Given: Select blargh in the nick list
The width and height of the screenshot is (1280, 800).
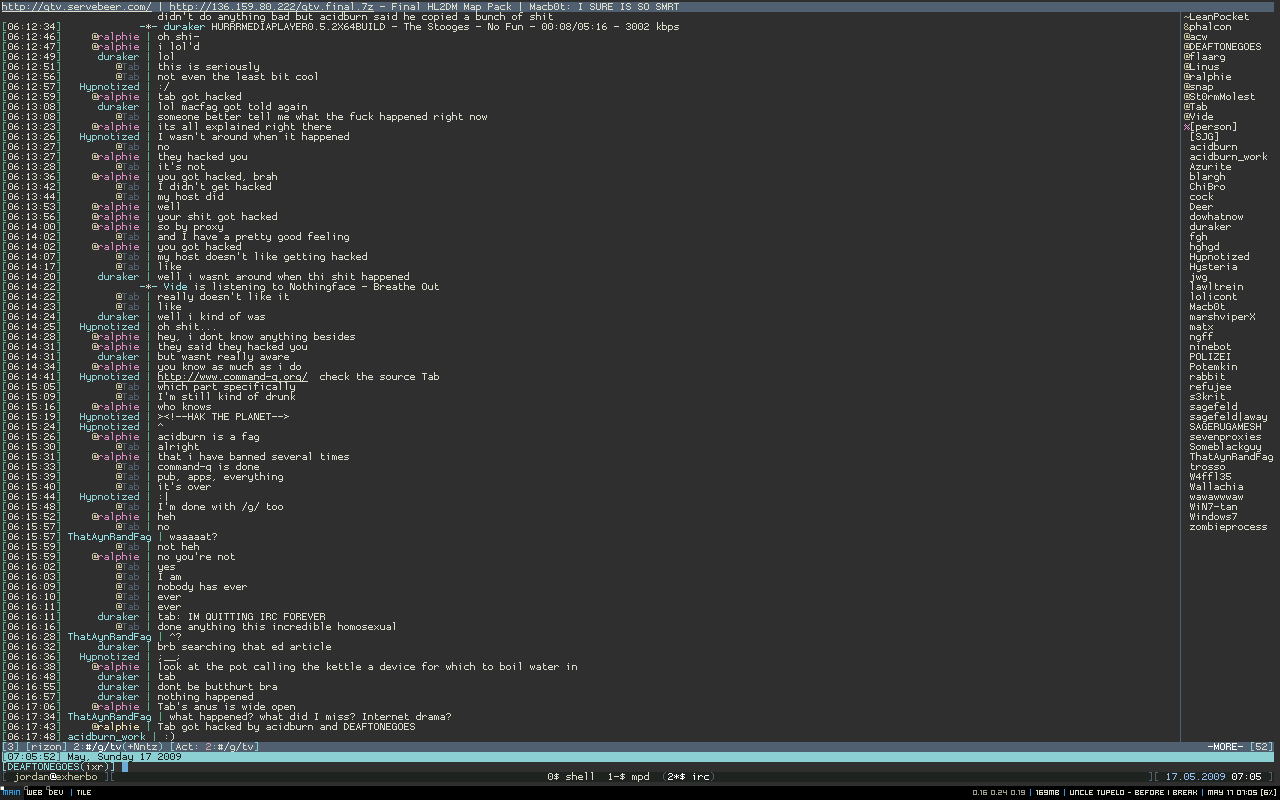Looking at the screenshot, I should 1207,177.
